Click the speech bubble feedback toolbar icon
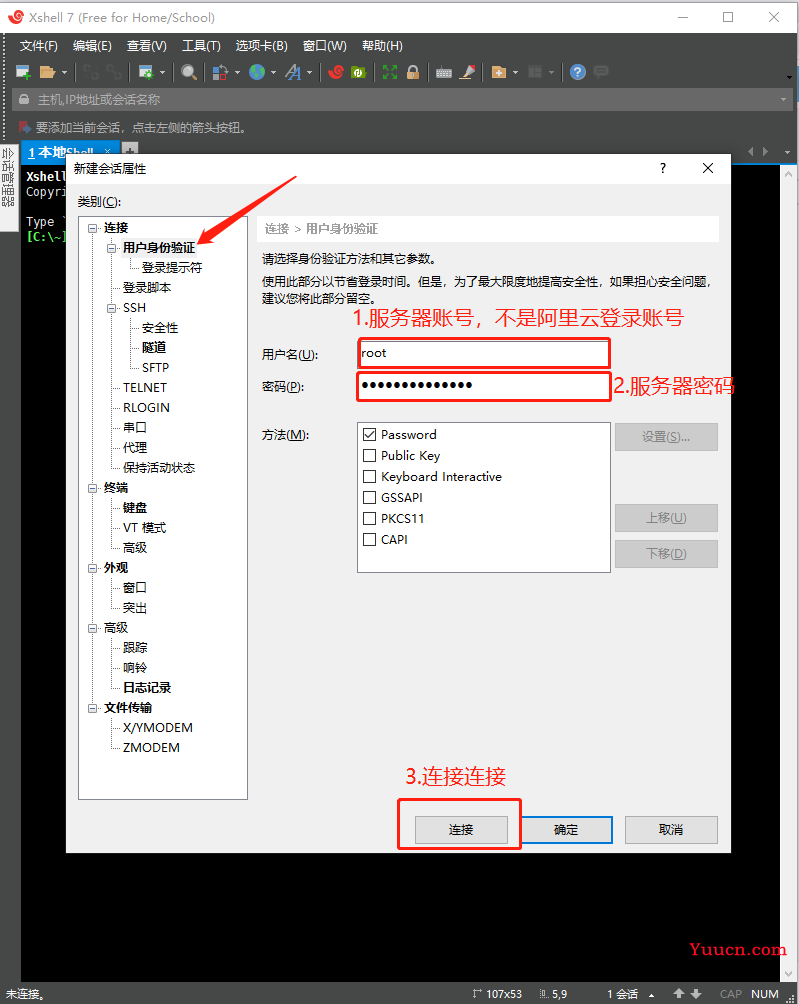Image resolution: width=799 pixels, height=1004 pixels. 601,72
